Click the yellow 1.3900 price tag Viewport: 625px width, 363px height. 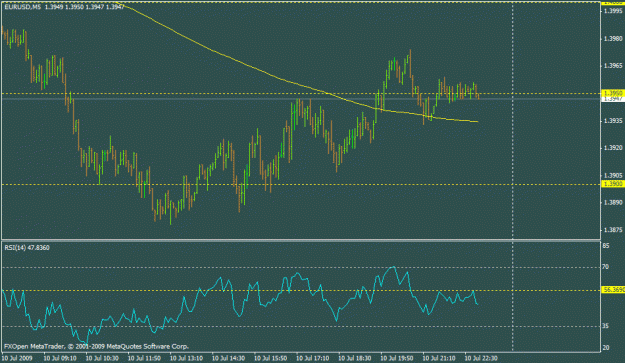tap(613, 184)
